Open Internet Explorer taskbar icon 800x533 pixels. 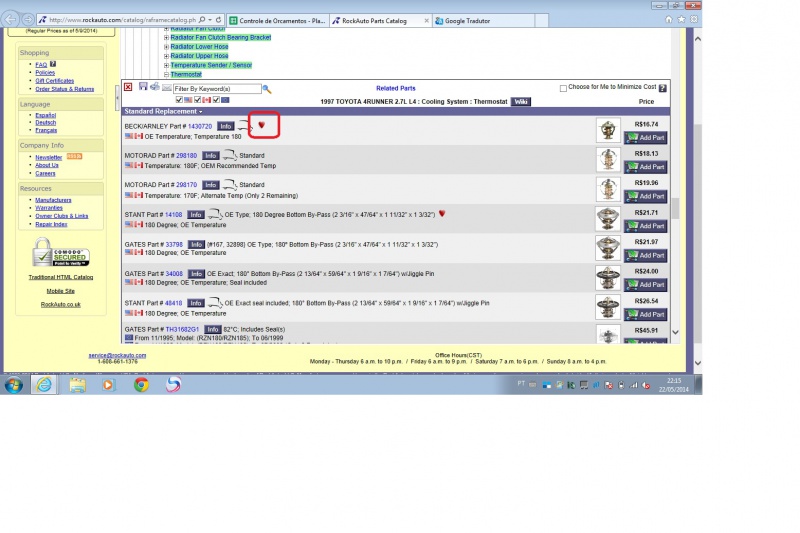(44, 385)
